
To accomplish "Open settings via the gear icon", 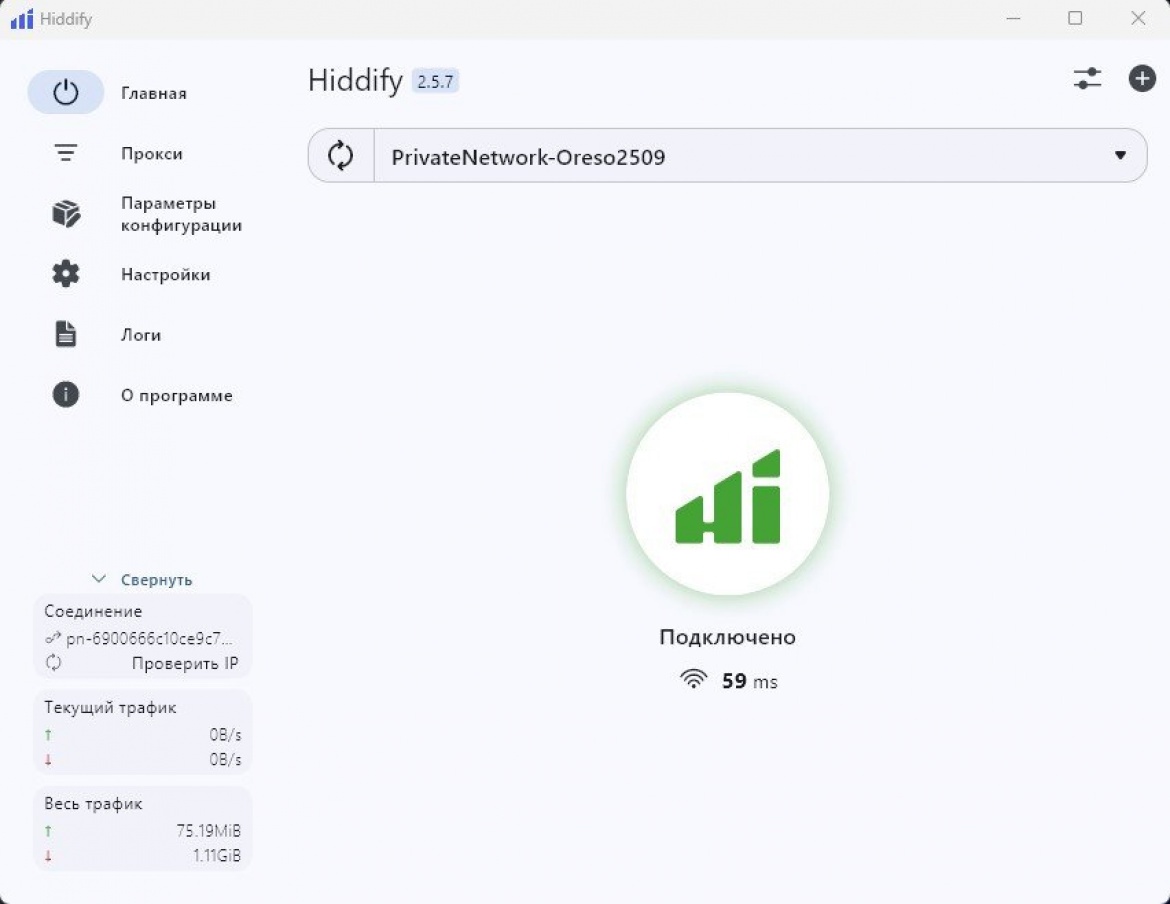I will click(x=66, y=274).
